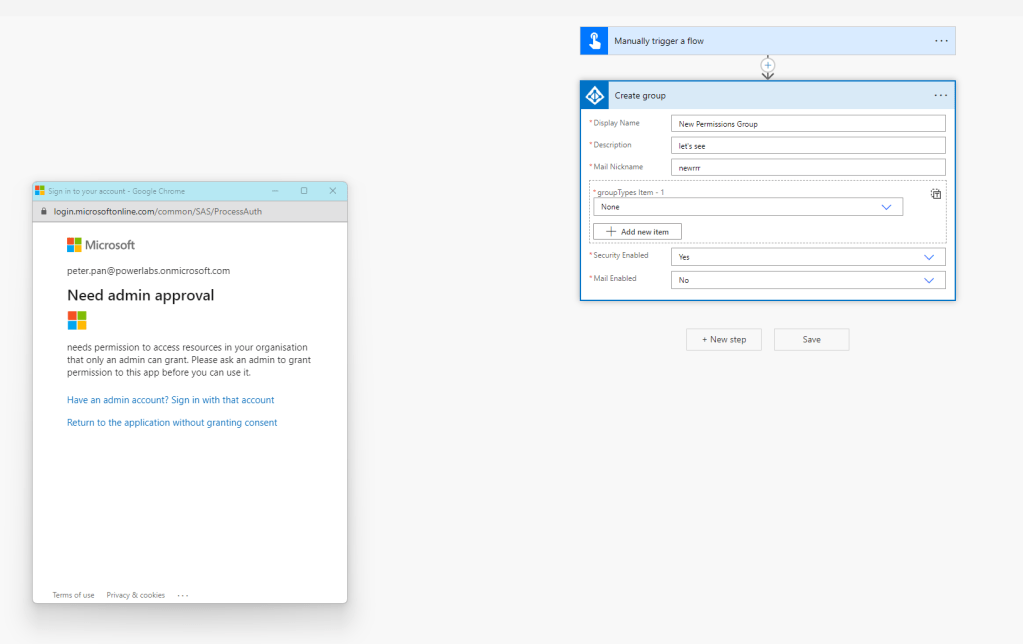Screen dimensions: 1023x644
Task: Click the Add new item button
Action: tap(637, 231)
